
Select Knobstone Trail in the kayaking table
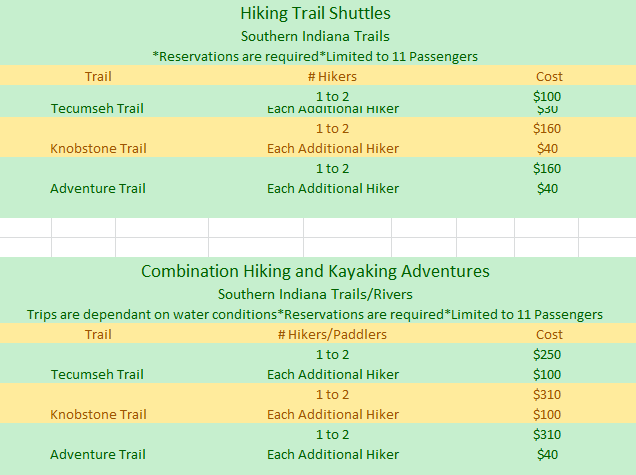[98, 414]
